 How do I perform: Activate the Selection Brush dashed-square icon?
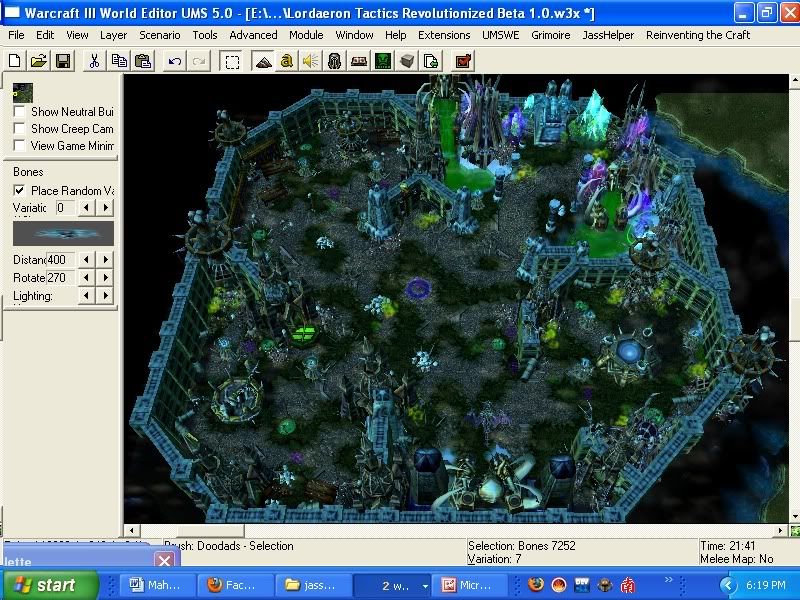coord(232,61)
